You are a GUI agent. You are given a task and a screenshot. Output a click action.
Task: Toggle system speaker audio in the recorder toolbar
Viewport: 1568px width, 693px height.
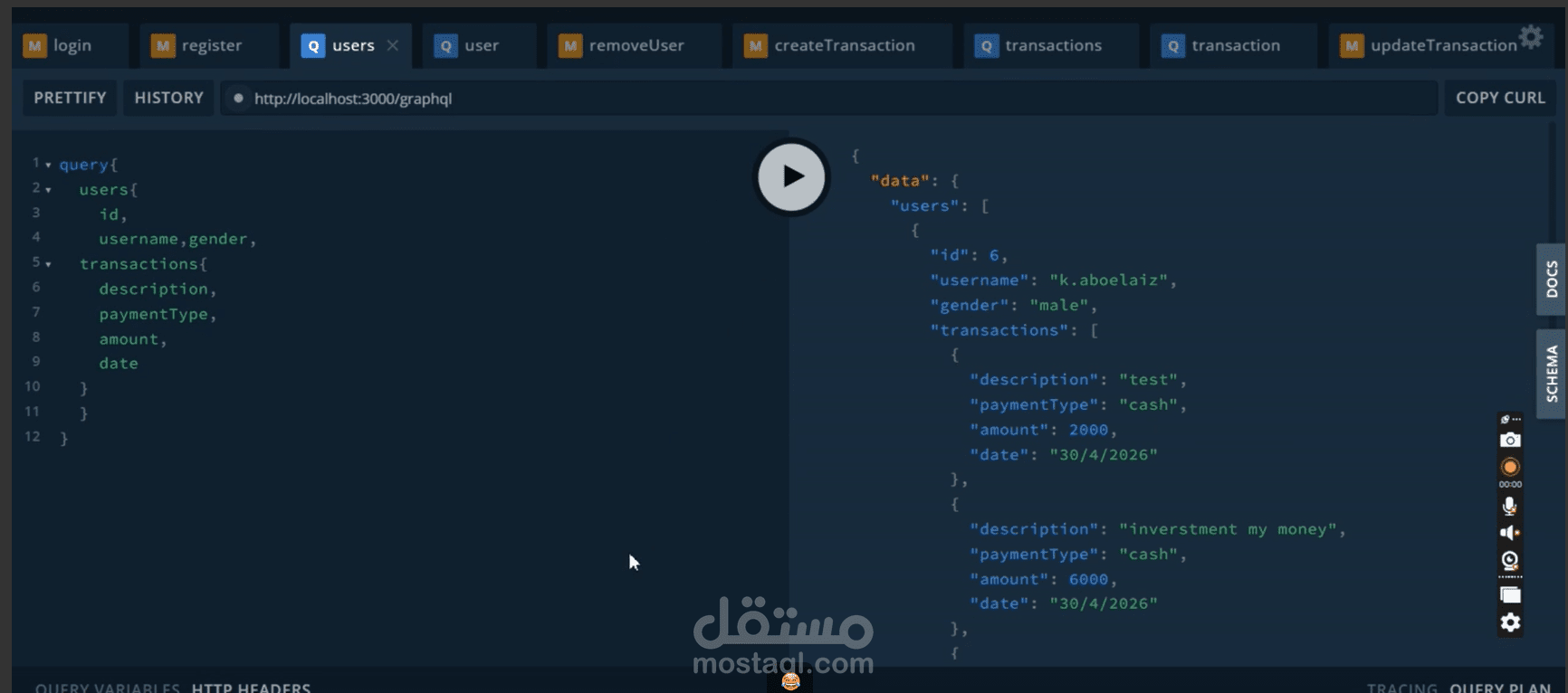[1510, 533]
